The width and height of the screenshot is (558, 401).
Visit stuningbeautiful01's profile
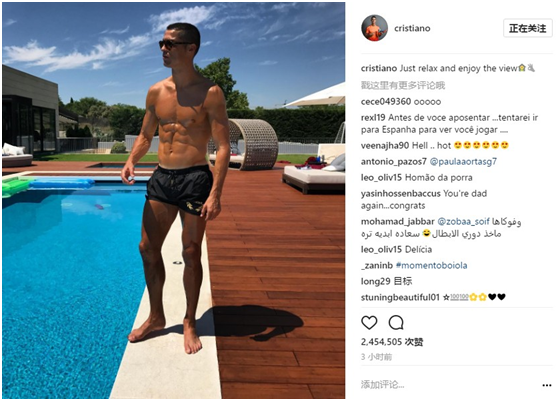point(400,297)
